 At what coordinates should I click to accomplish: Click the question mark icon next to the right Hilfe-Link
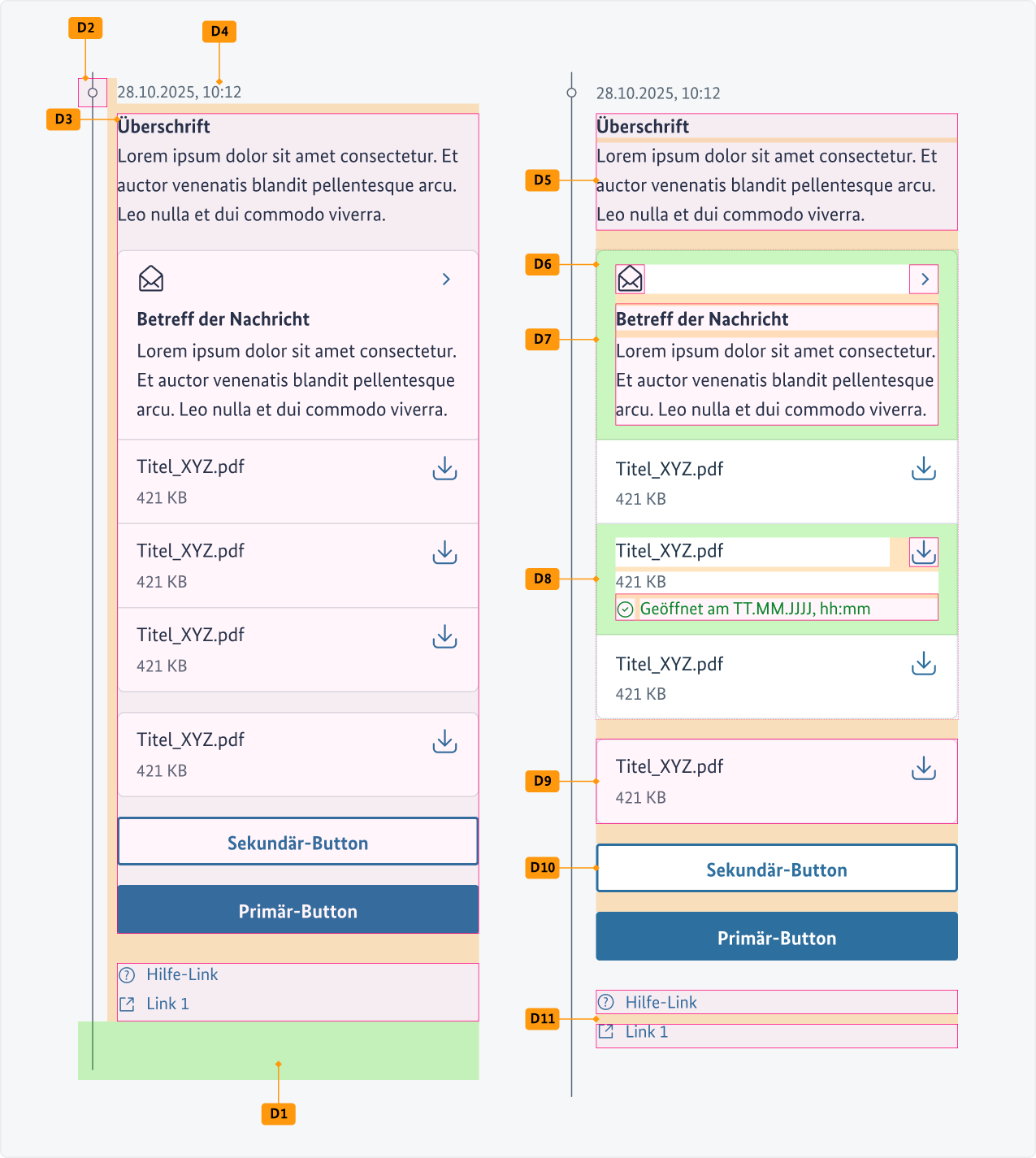pyautogui.click(x=606, y=1002)
